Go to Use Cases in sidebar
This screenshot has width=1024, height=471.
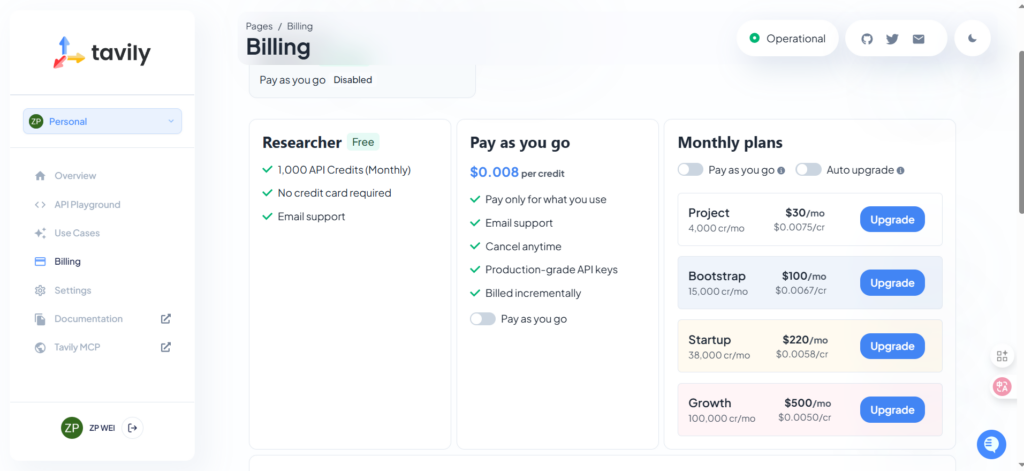77,233
